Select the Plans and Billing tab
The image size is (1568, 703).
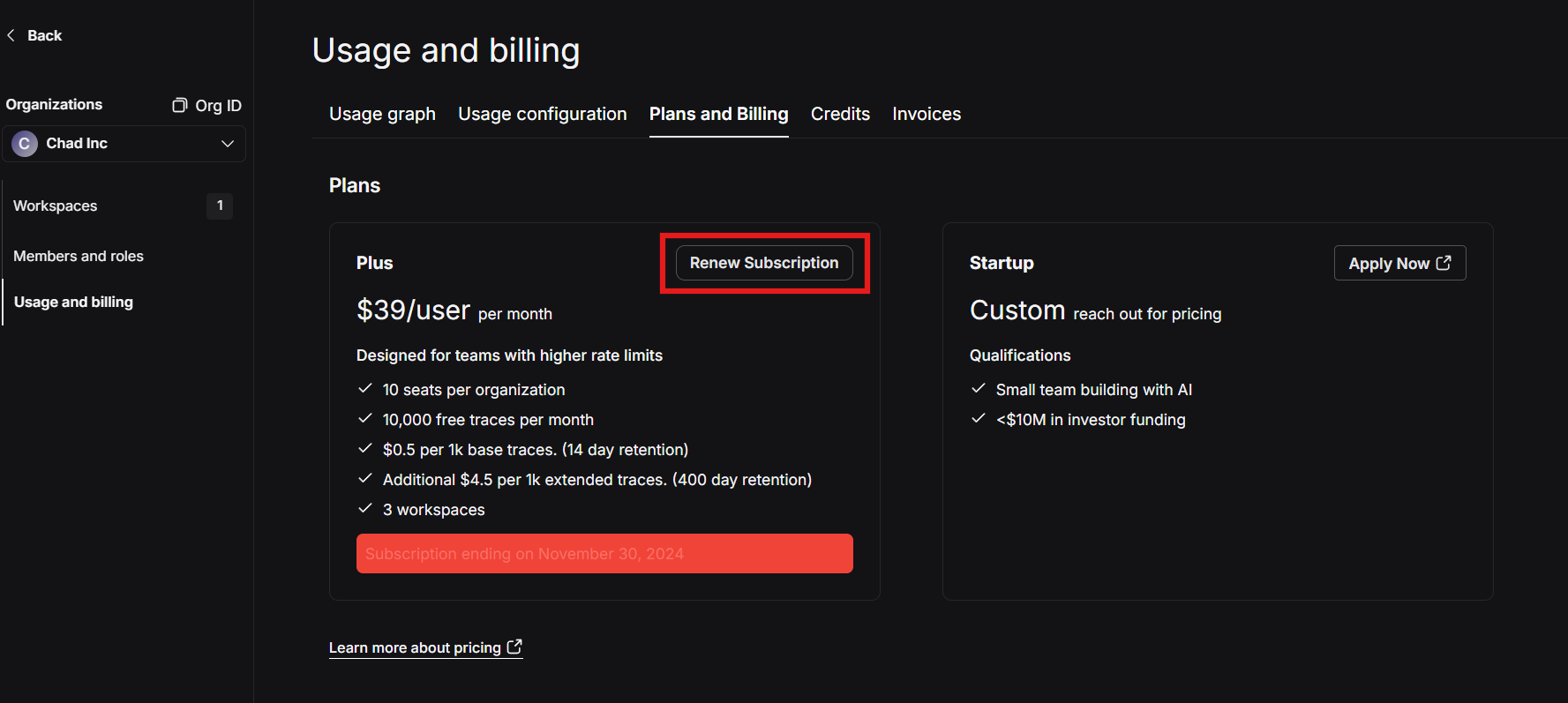coord(719,114)
